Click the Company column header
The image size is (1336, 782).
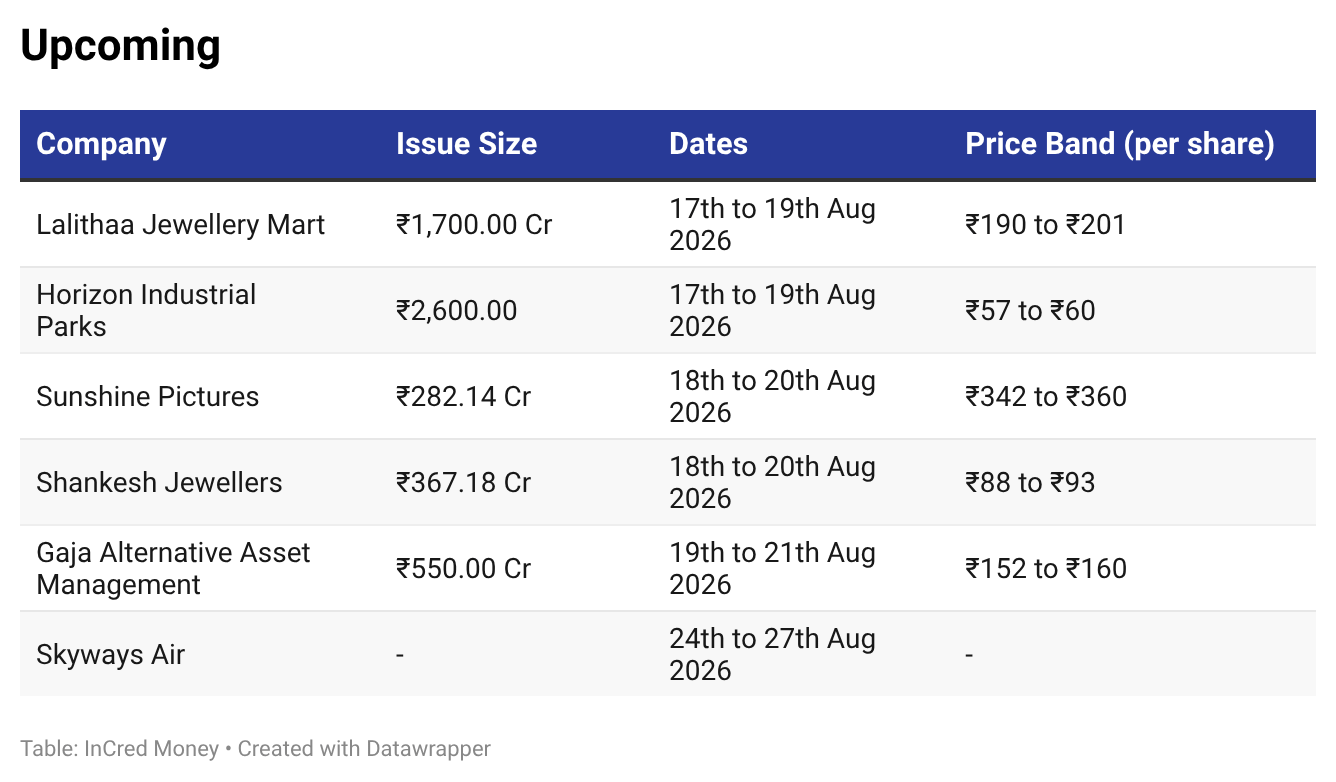click(x=101, y=144)
